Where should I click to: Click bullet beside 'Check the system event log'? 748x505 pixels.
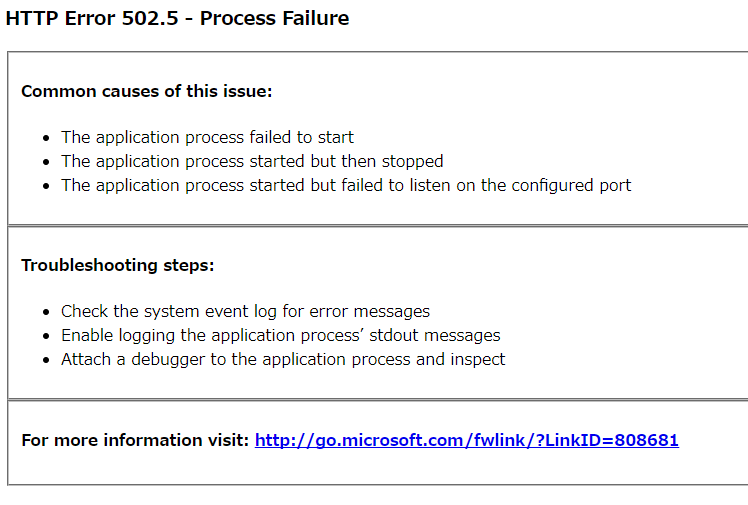[46, 312]
